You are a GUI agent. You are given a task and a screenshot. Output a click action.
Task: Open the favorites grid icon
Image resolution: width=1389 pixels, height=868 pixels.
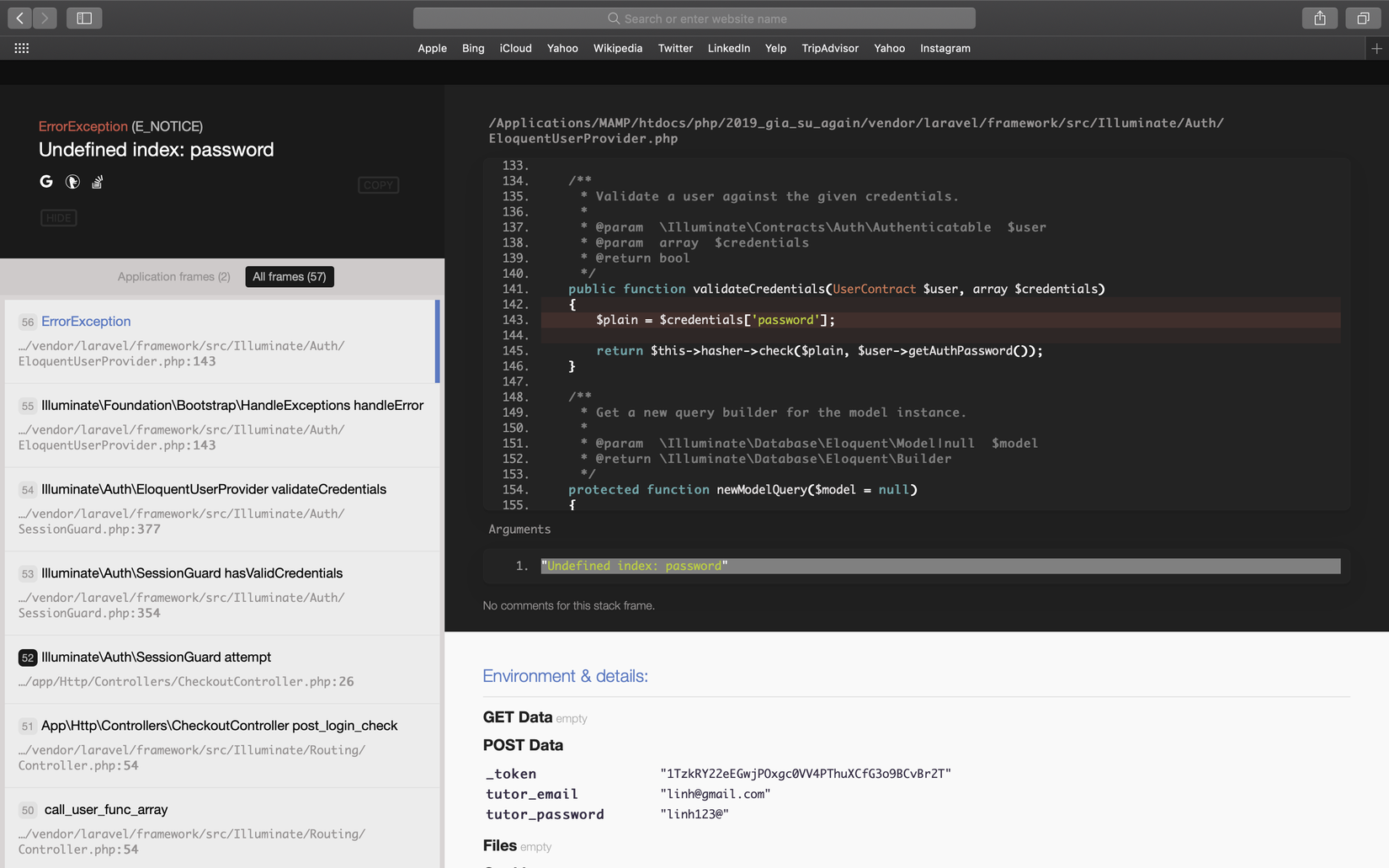(22, 49)
